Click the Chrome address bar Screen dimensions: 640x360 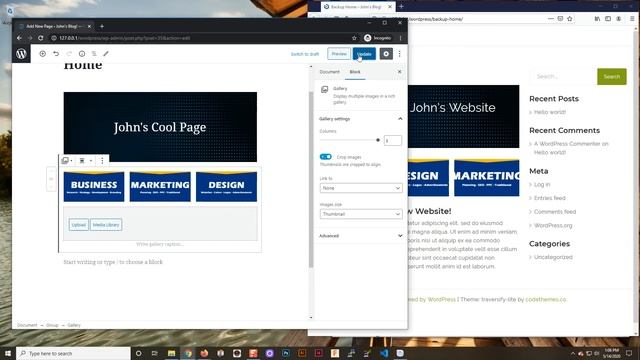coord(200,38)
